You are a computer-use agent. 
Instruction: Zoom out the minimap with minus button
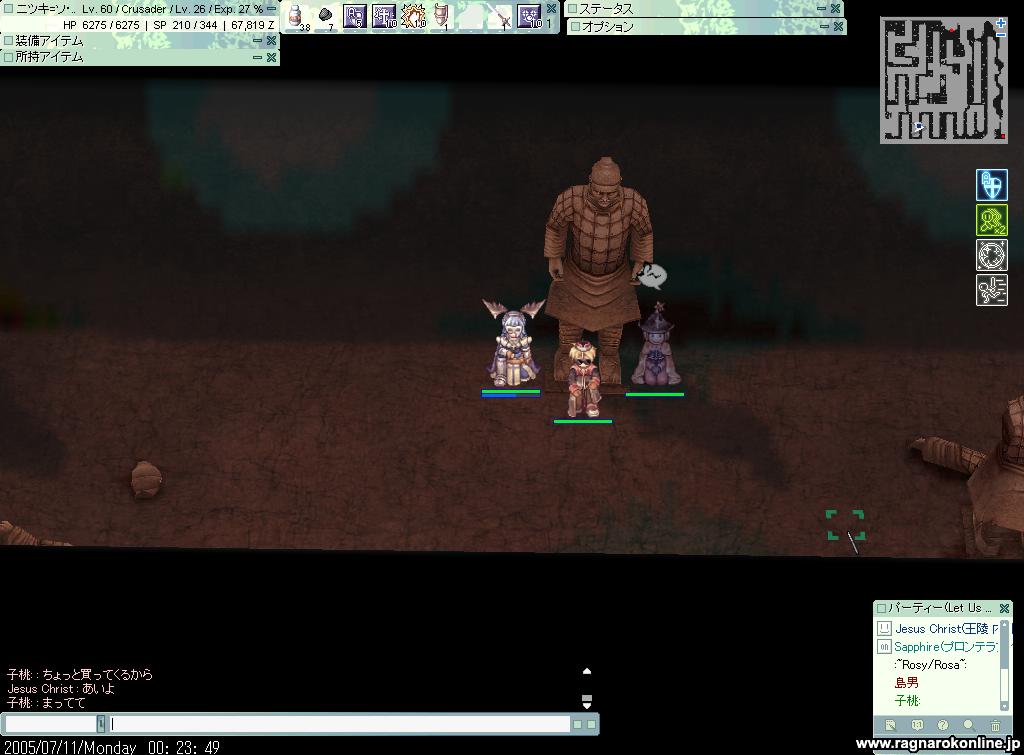click(x=1001, y=35)
